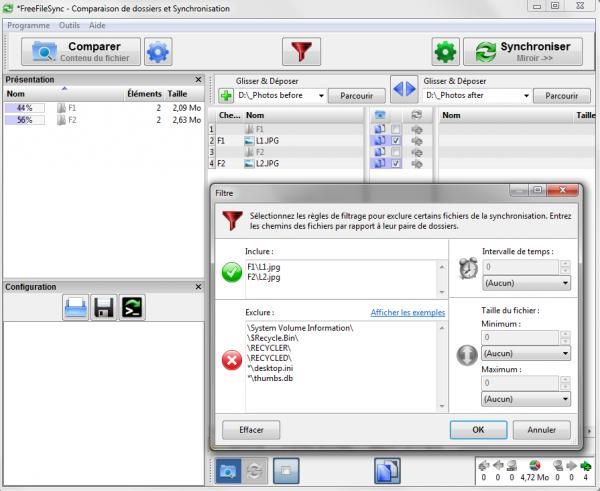Open comparison settings with blue gear icon
The height and width of the screenshot is (491, 600).
[158, 52]
